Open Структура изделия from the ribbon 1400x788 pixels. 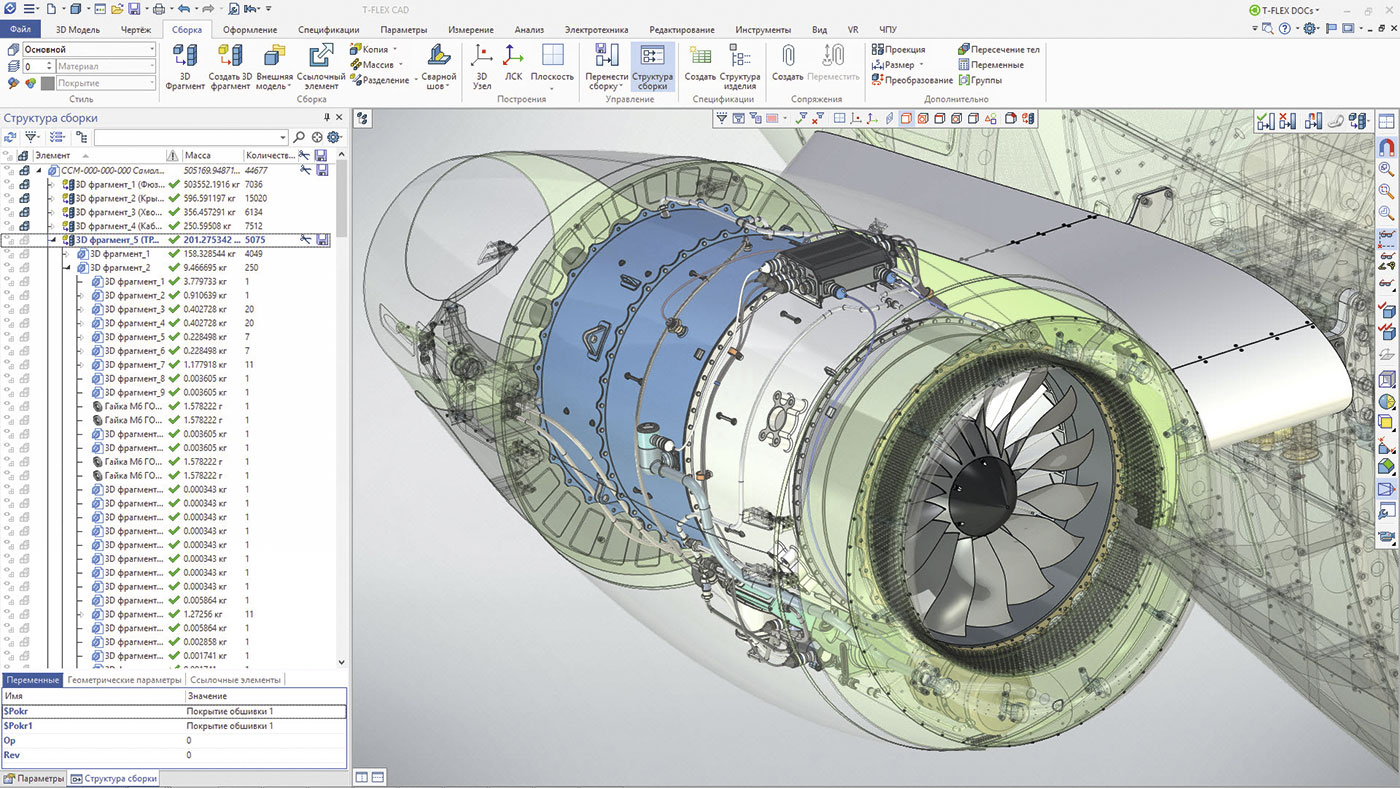739,67
